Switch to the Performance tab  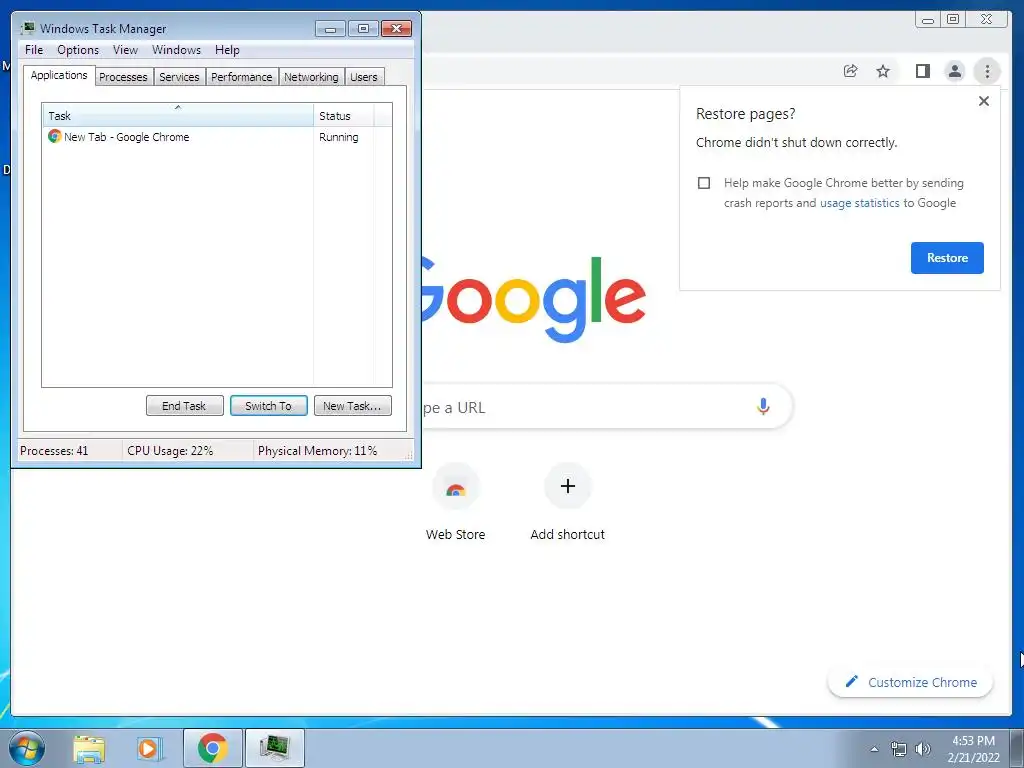242,77
